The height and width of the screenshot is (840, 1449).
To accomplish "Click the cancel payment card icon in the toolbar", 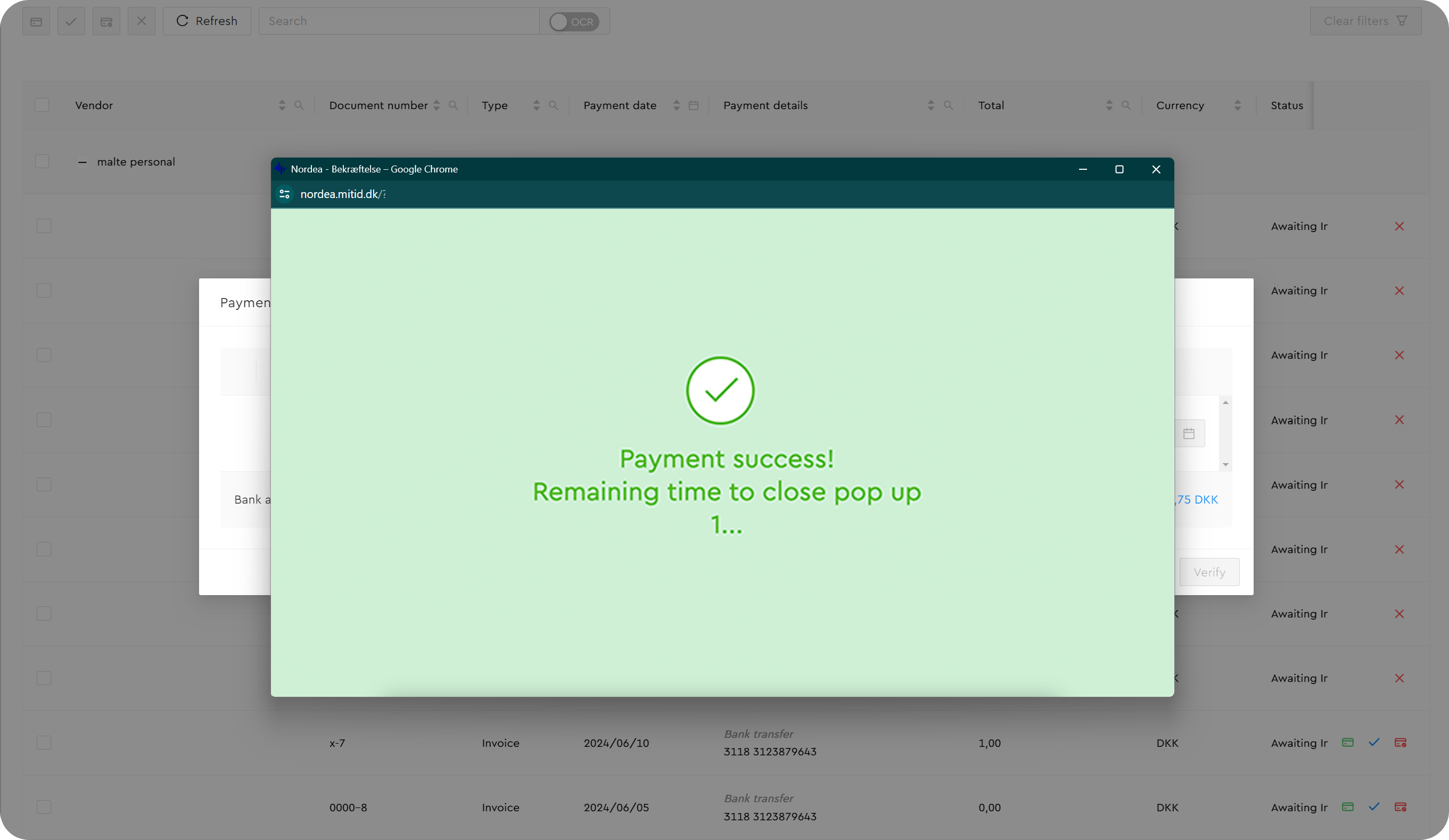I will click(106, 21).
